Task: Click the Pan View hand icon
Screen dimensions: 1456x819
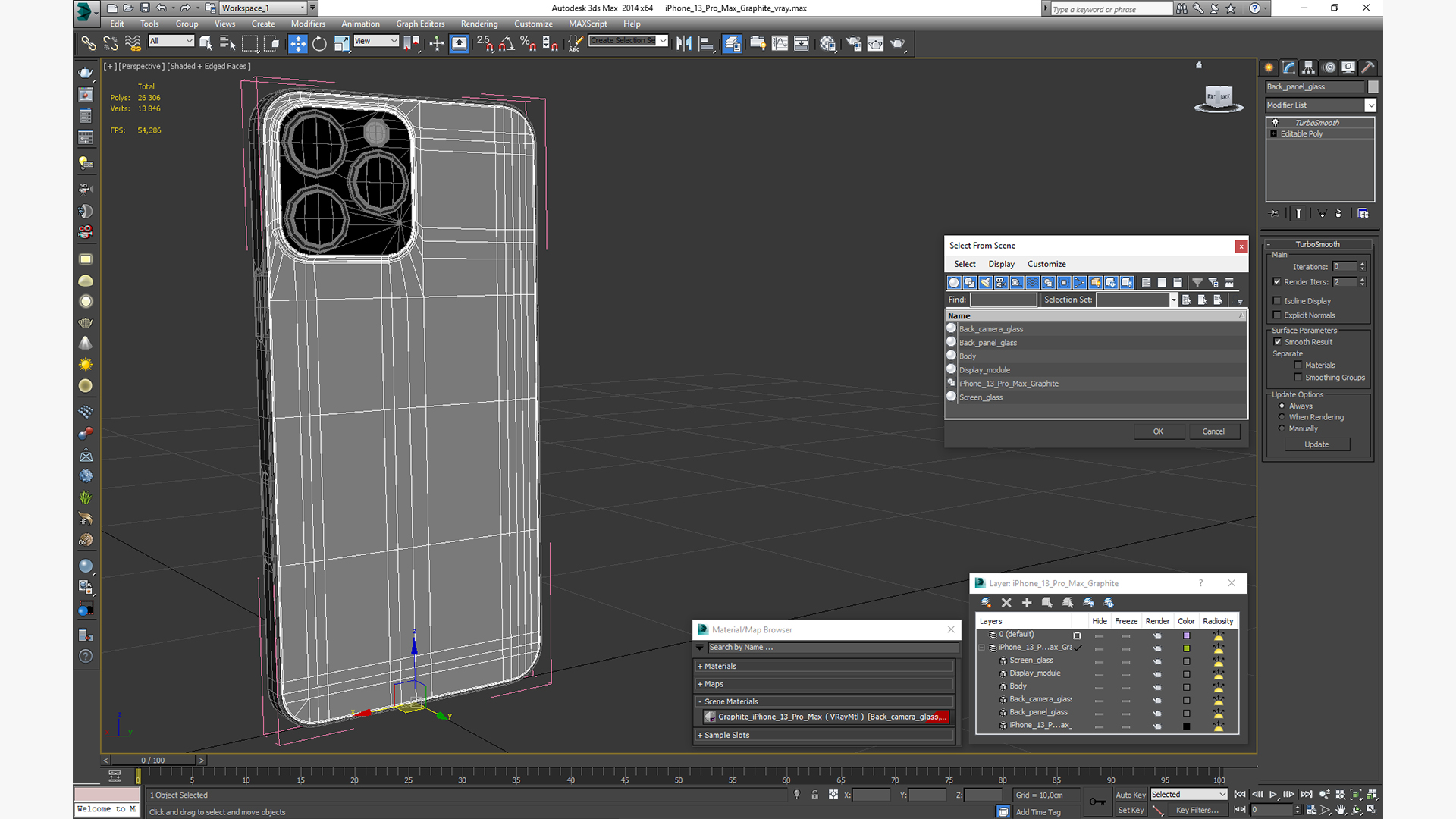Action: (x=1341, y=810)
